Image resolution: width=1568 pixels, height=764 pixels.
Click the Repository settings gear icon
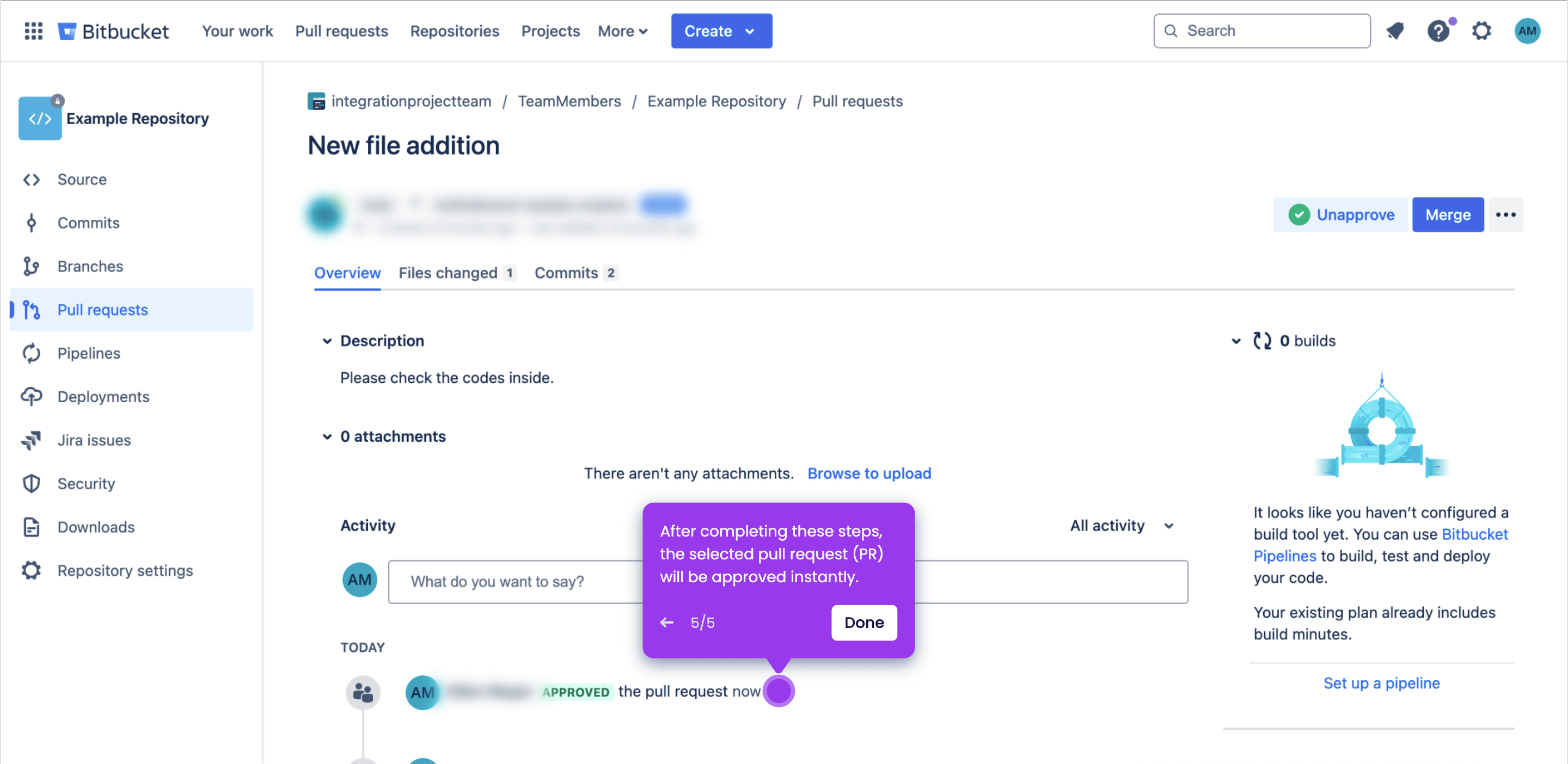pos(32,571)
